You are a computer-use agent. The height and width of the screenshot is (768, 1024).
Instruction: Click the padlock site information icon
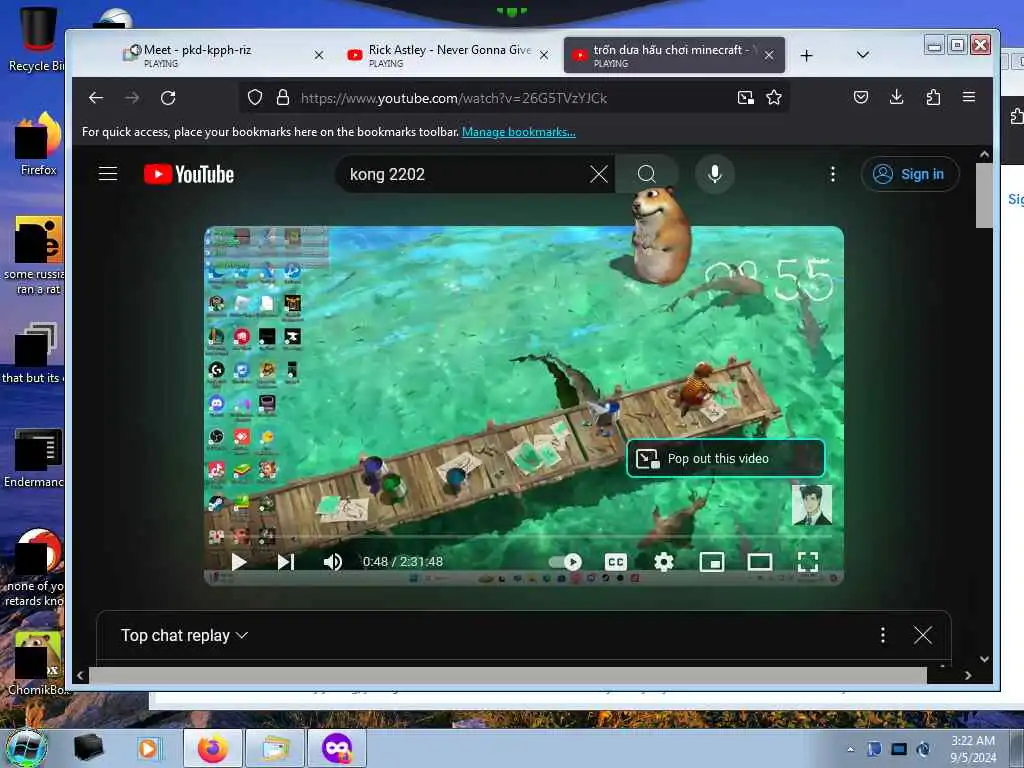tap(283, 98)
